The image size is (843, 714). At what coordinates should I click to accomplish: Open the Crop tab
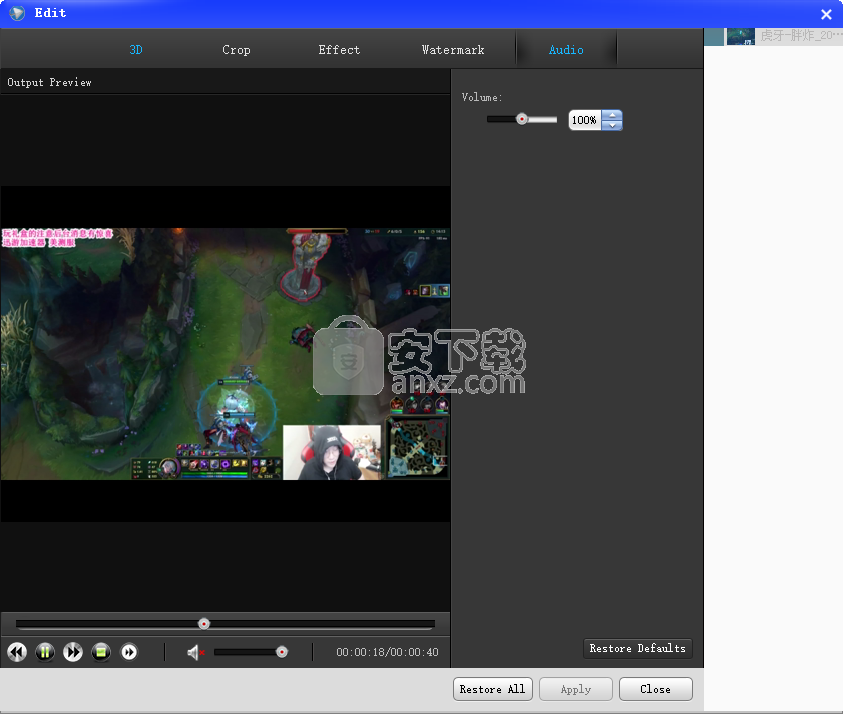pyautogui.click(x=236, y=49)
